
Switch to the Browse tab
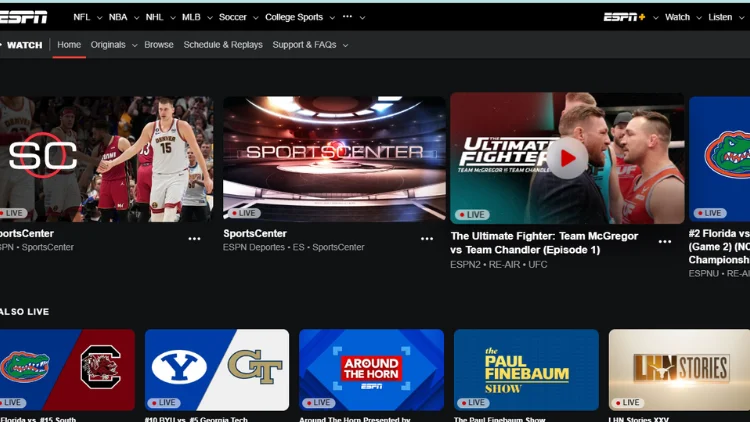pyautogui.click(x=158, y=45)
